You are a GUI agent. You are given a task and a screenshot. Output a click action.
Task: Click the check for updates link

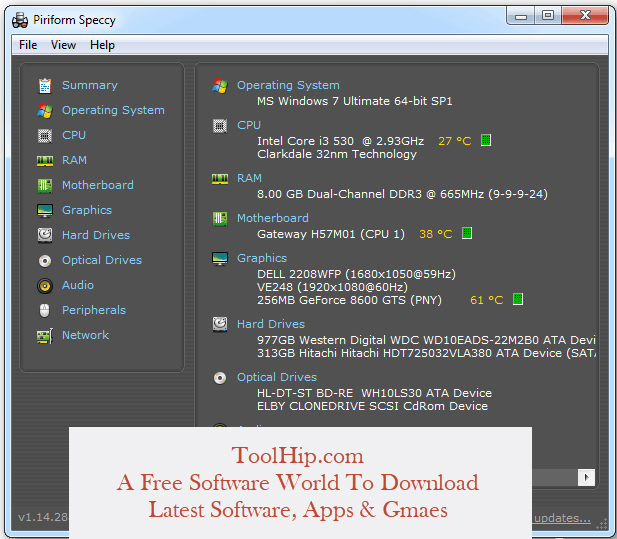562,518
